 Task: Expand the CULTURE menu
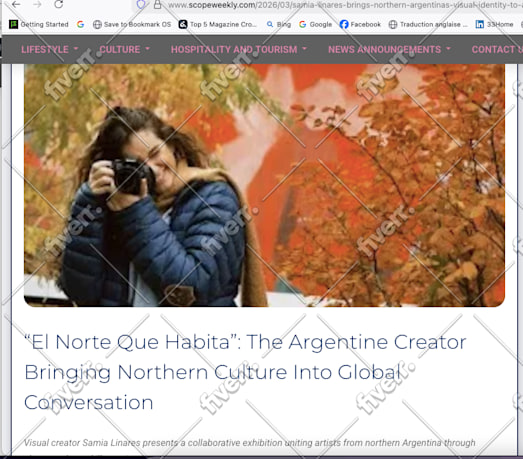coord(125,49)
